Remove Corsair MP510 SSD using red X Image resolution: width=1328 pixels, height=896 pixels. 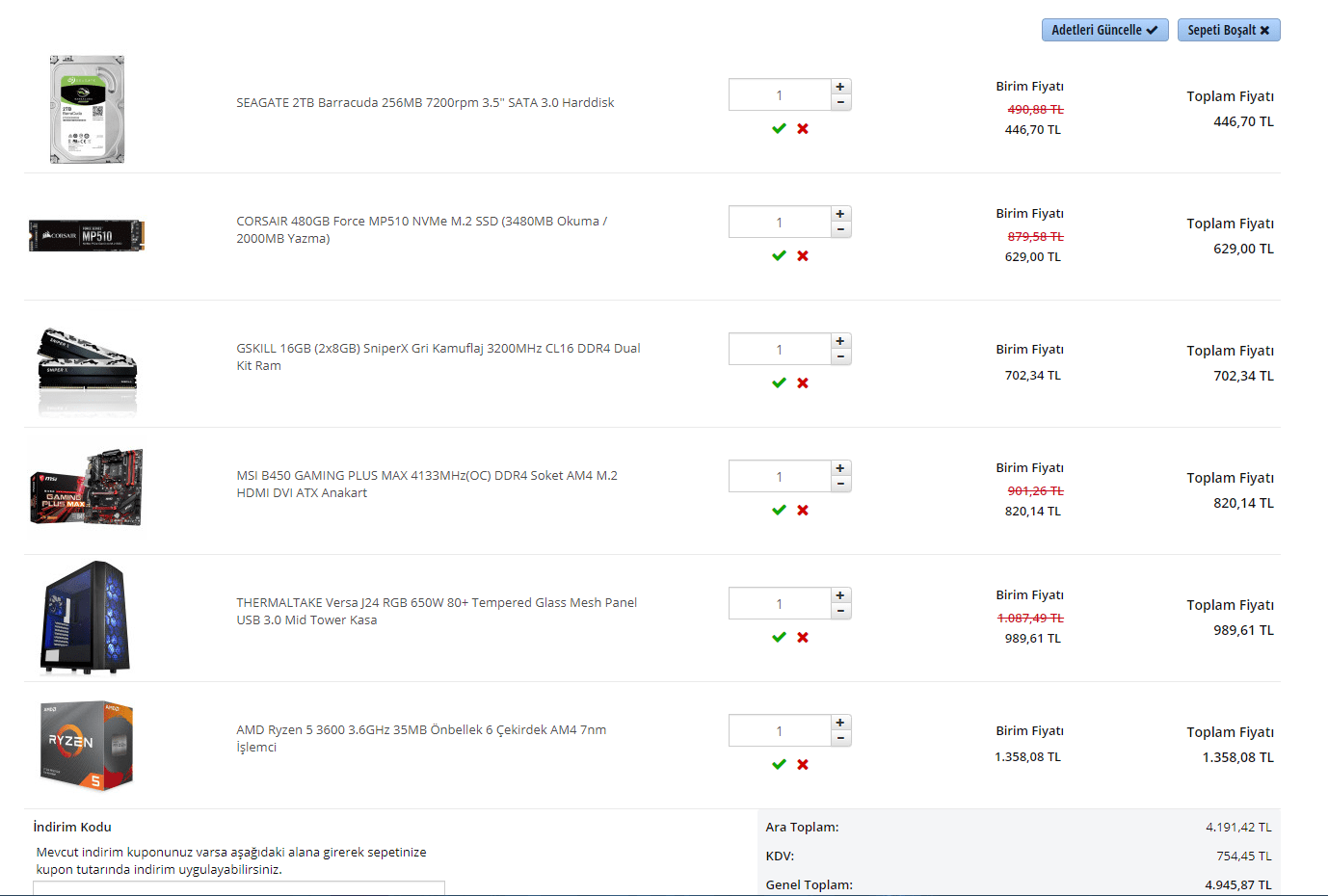click(x=803, y=255)
